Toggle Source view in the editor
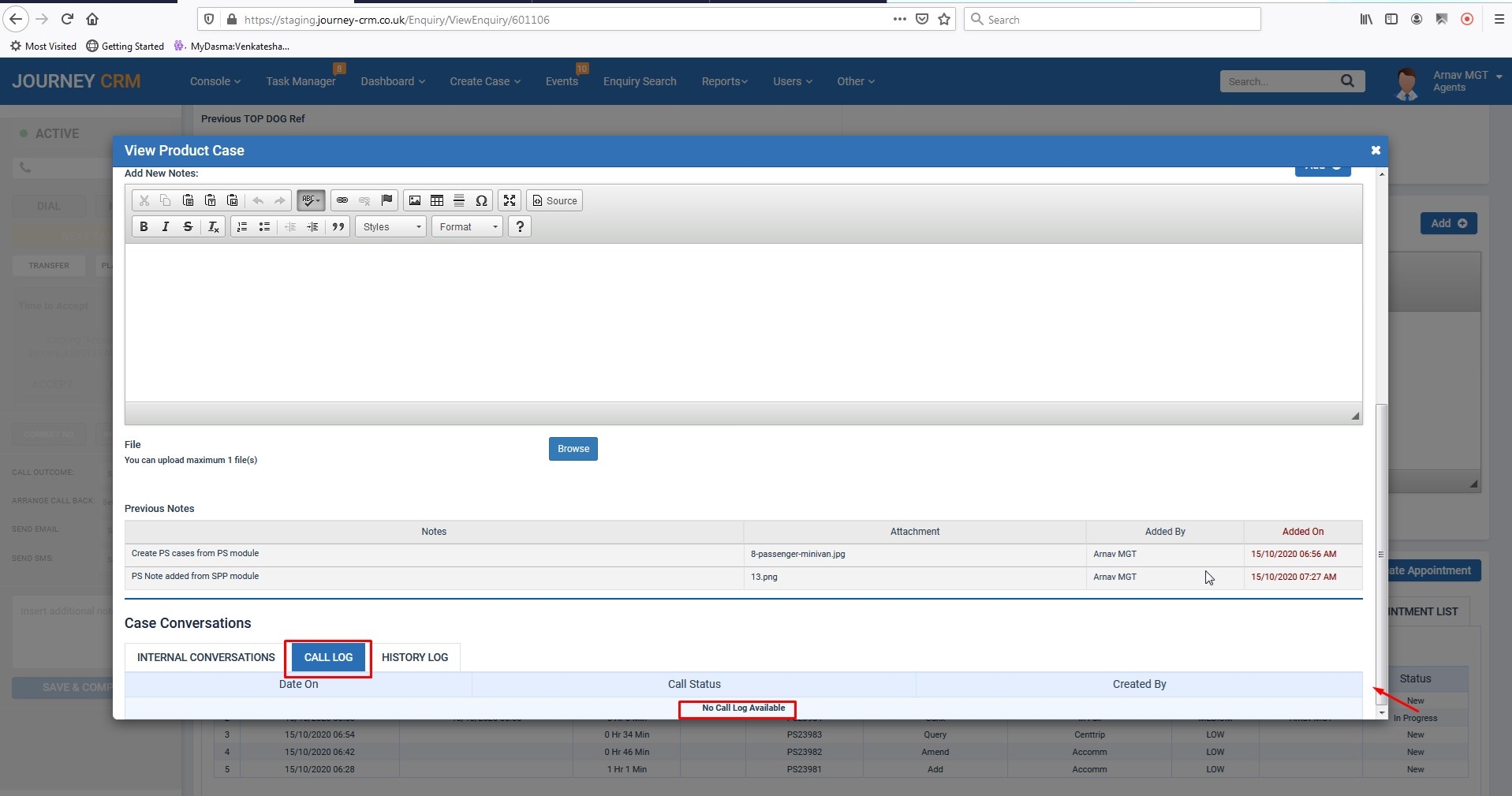 [554, 200]
